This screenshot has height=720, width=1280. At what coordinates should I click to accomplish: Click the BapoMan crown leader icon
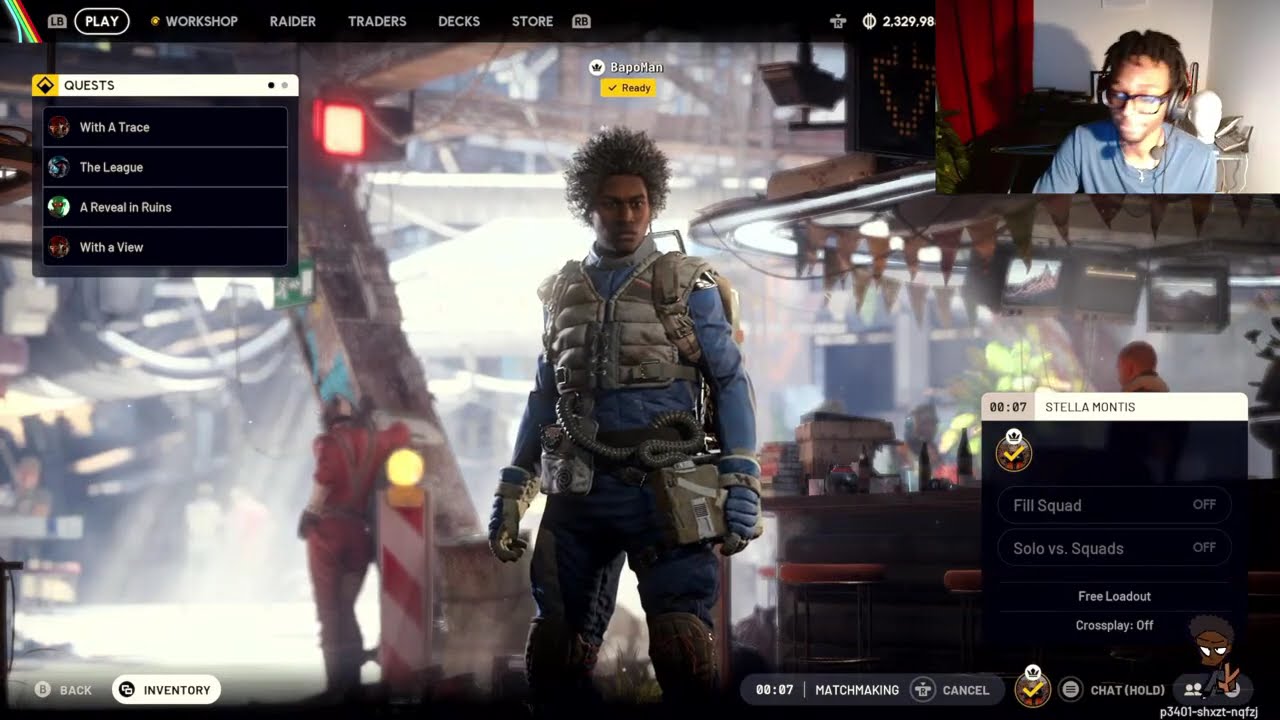tap(598, 67)
